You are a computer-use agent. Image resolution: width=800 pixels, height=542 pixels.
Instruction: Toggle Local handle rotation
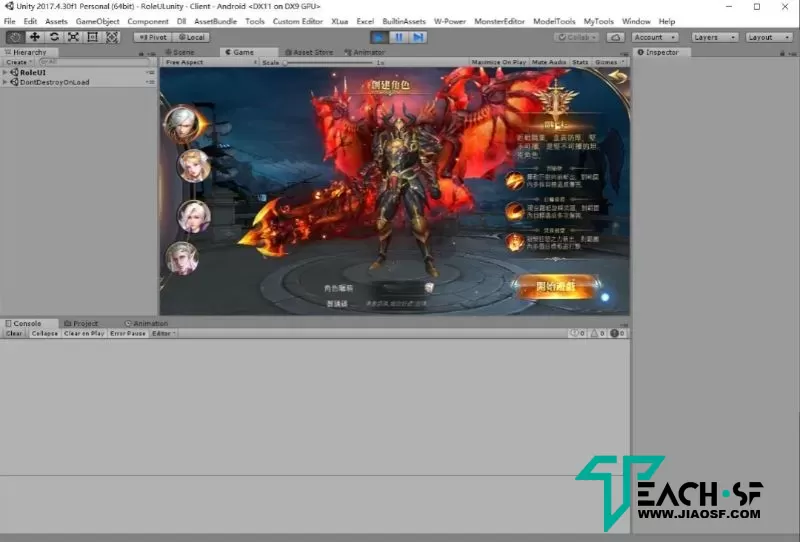click(x=192, y=37)
